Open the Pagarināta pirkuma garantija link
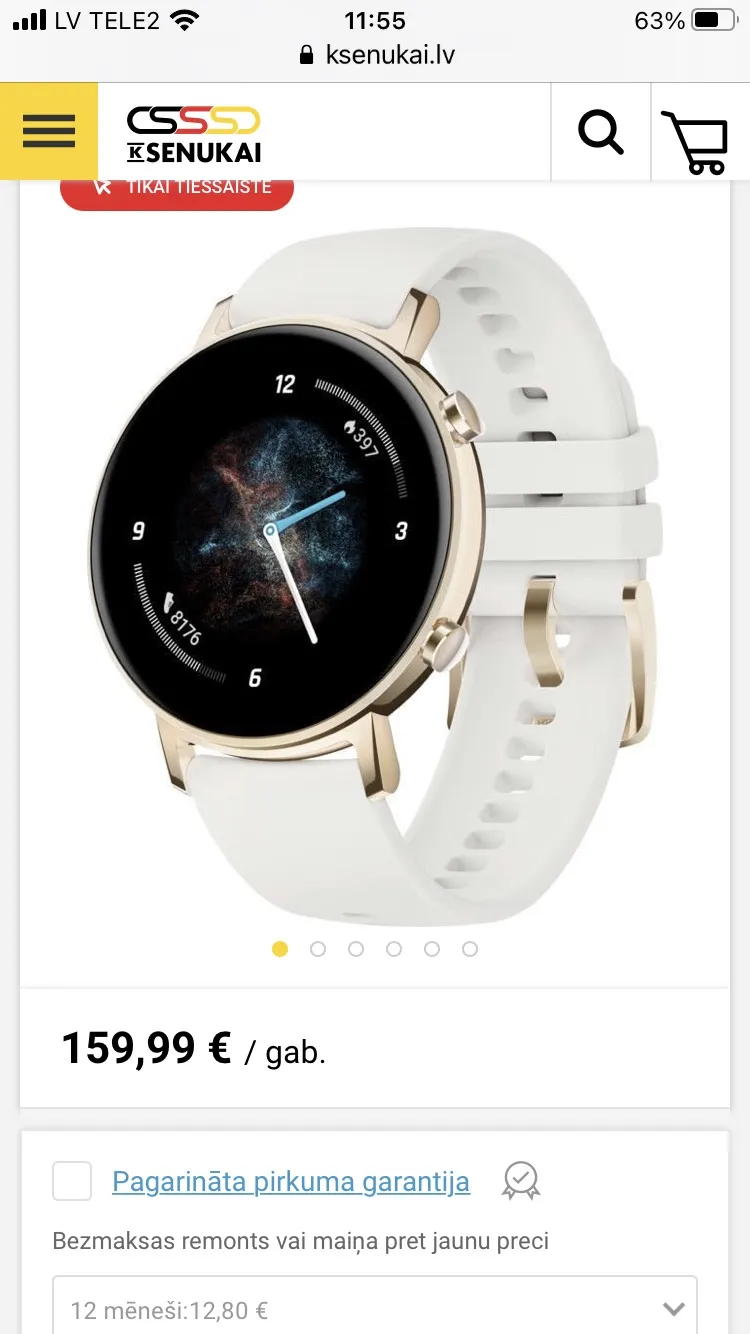750x1334 pixels. [x=291, y=1181]
